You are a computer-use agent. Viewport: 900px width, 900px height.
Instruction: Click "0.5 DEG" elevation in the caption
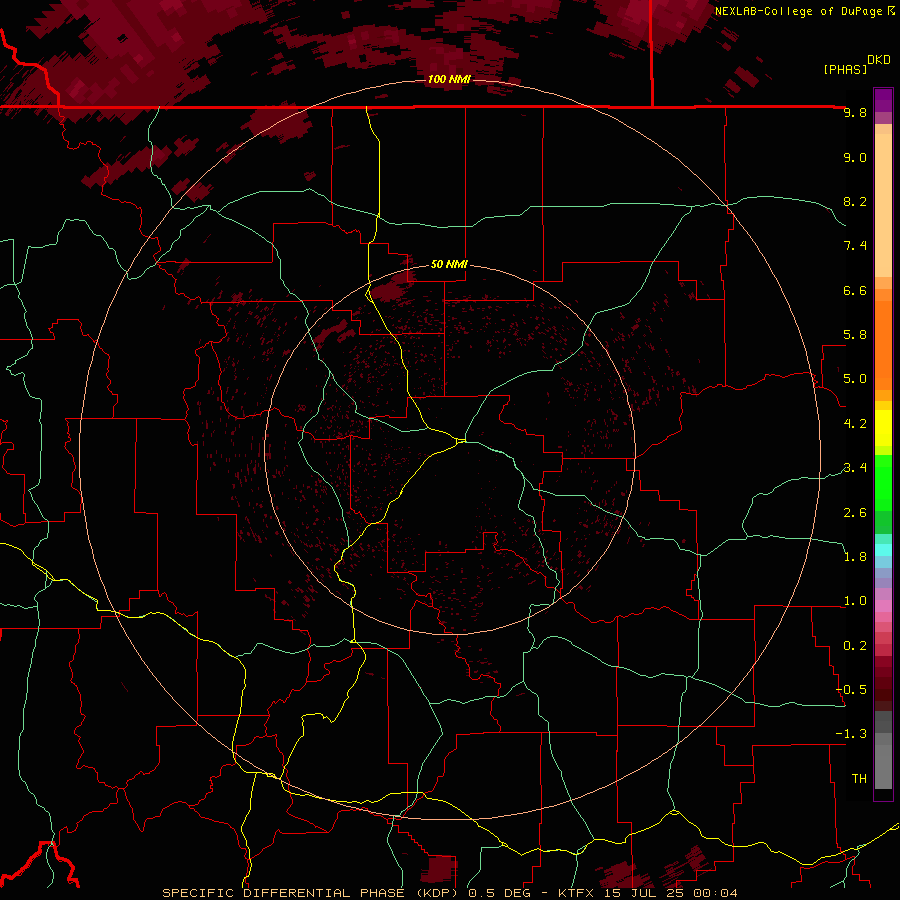click(499, 893)
